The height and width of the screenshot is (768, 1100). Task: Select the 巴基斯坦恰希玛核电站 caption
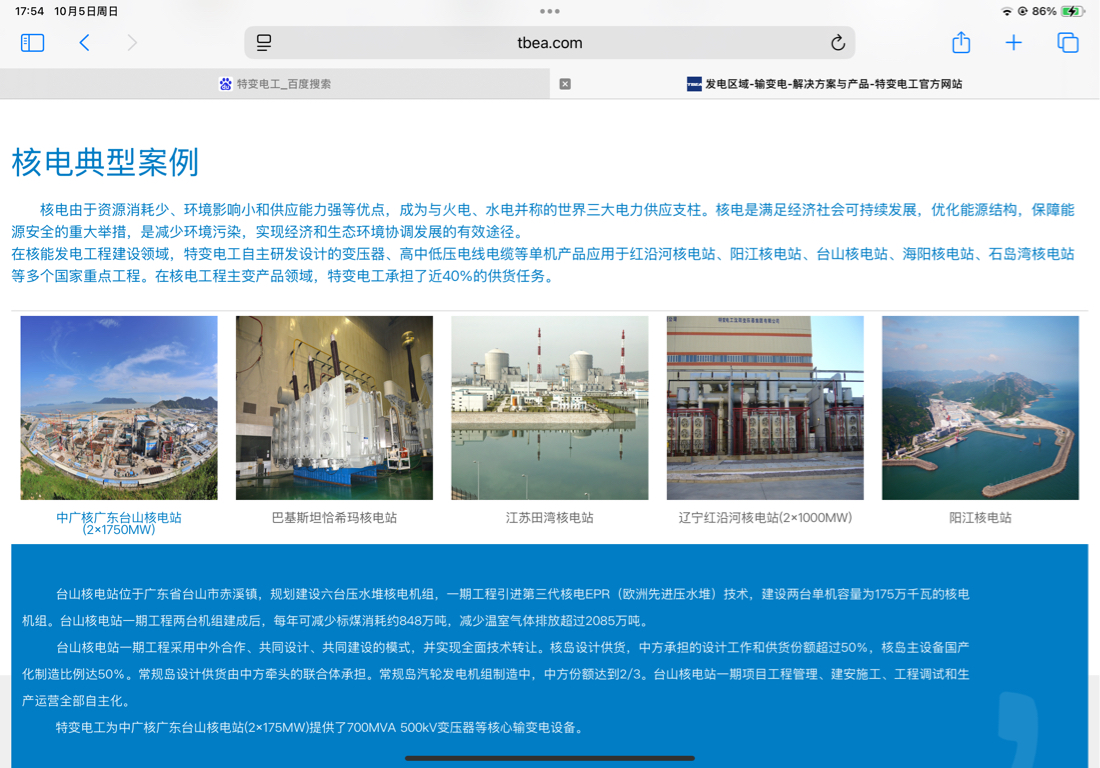(334, 518)
